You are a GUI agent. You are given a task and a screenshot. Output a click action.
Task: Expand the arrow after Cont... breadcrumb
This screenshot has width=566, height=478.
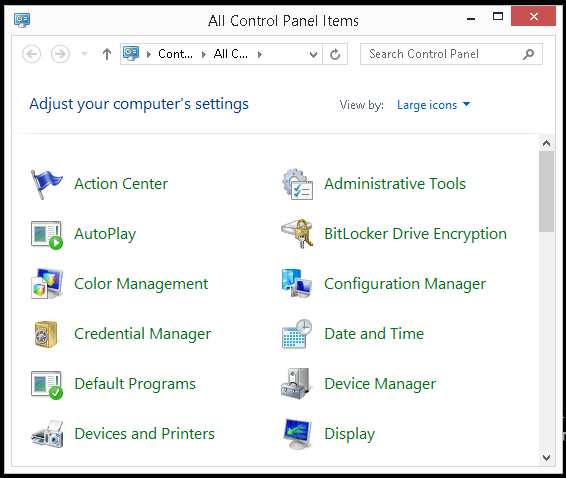click(204, 55)
